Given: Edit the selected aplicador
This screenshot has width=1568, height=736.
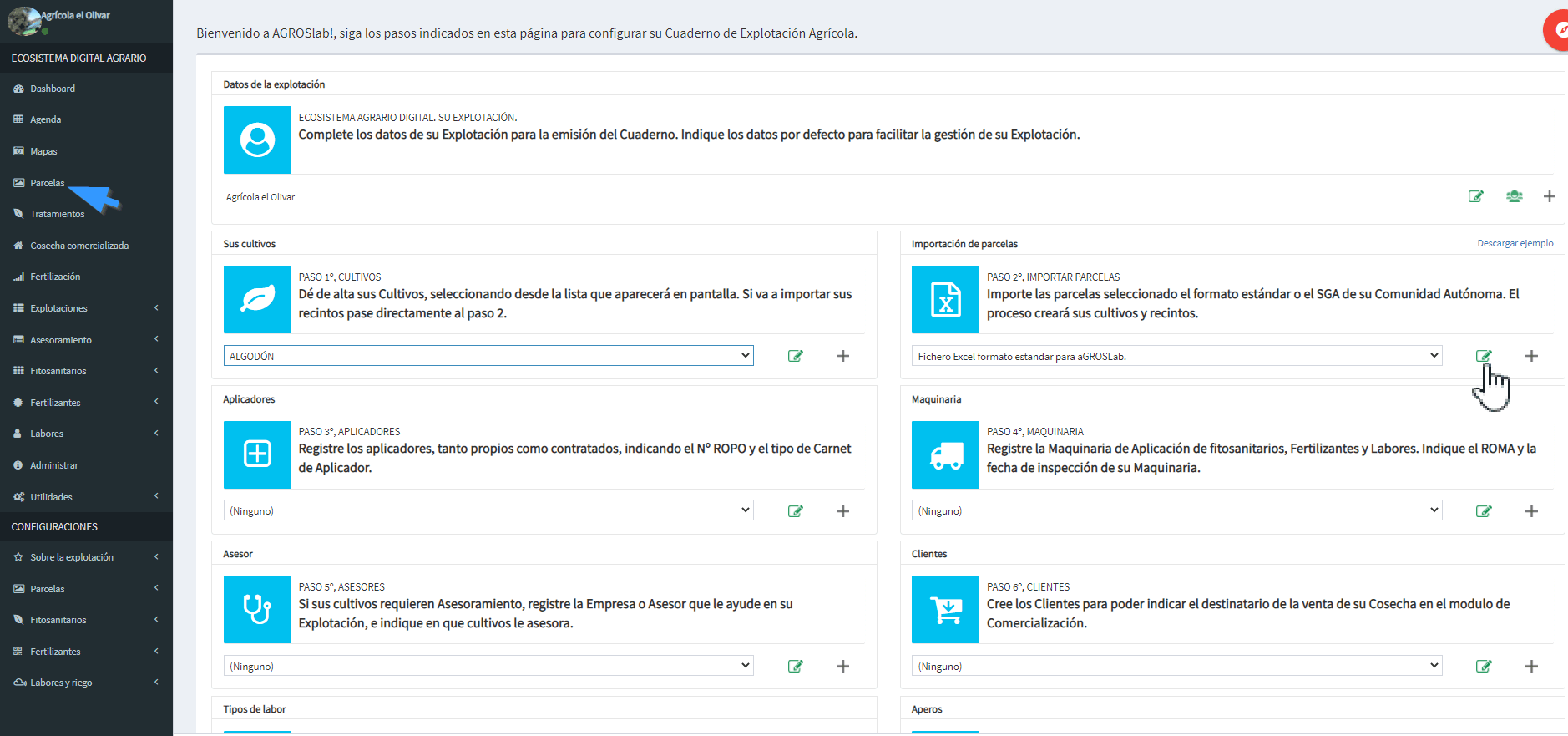Looking at the screenshot, I should pos(796,511).
